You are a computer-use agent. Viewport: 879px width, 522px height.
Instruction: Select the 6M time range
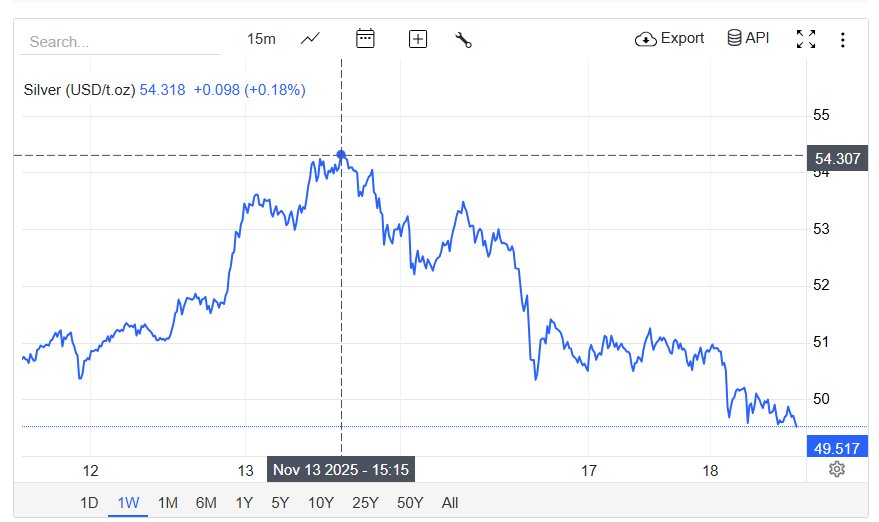pos(206,503)
